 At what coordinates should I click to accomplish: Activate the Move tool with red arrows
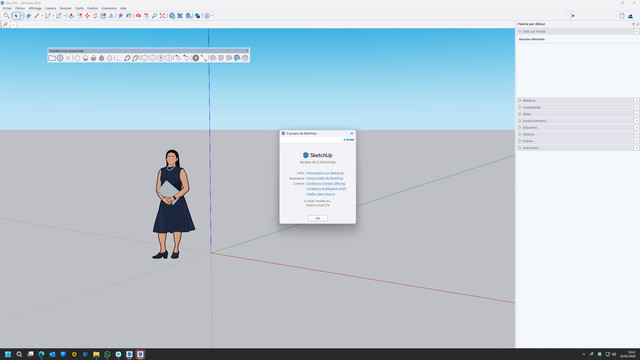pyautogui.click(x=87, y=16)
